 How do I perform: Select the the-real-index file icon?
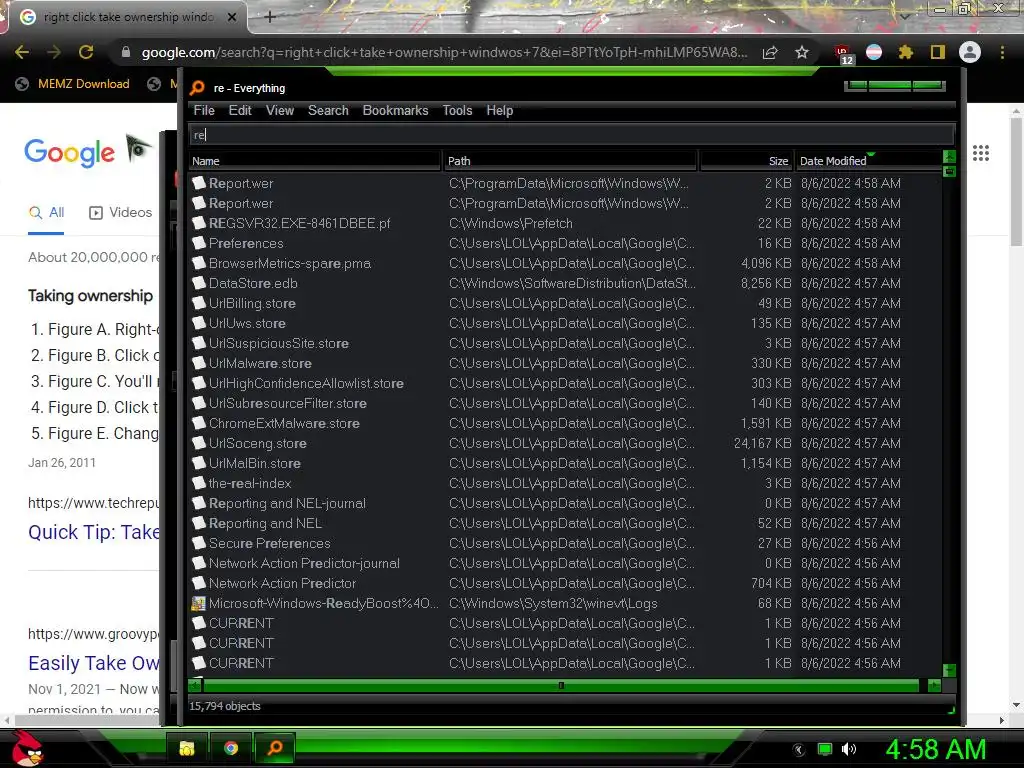tap(199, 483)
